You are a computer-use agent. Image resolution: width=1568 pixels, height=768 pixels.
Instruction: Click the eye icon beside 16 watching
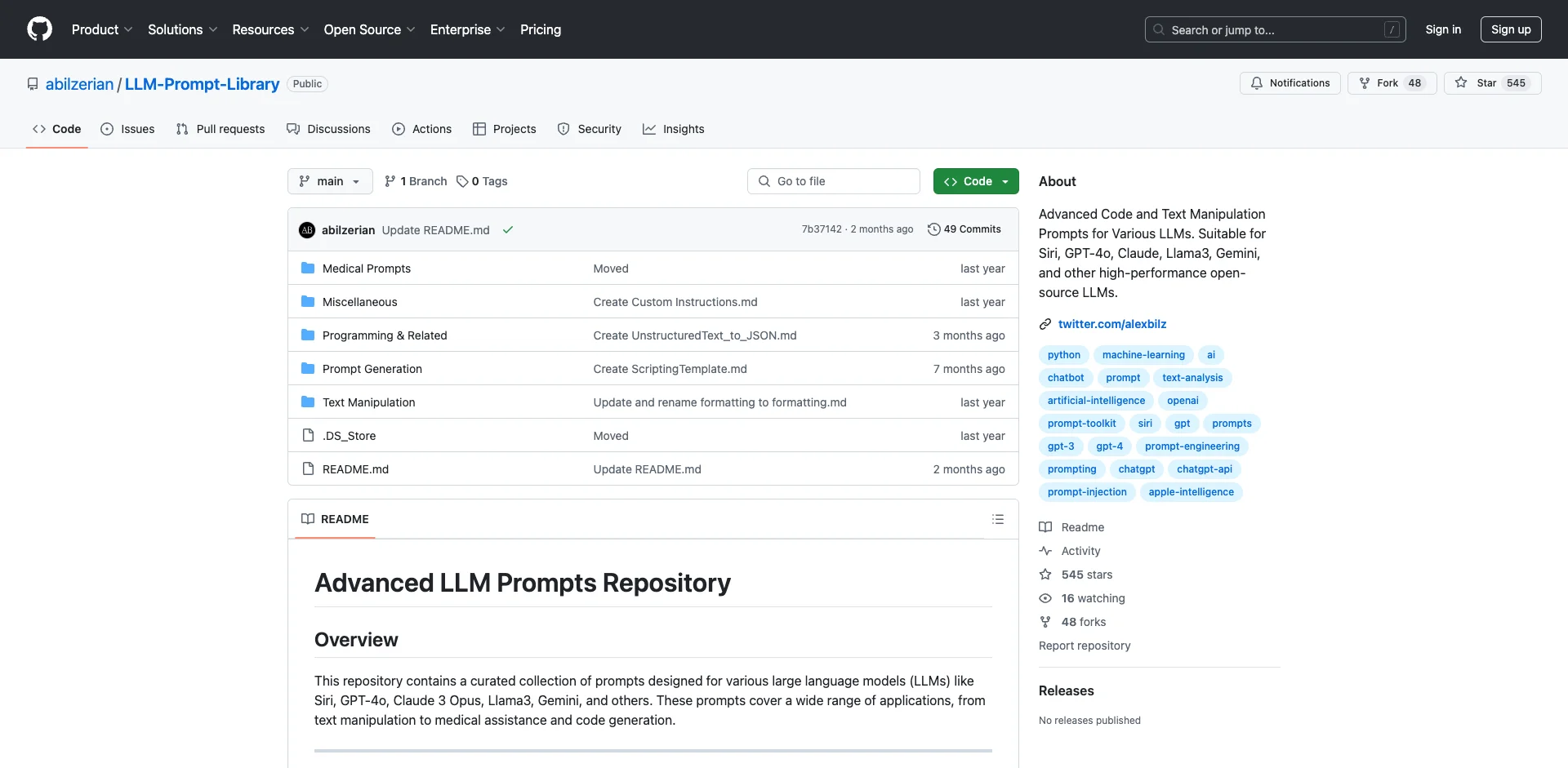point(1045,598)
